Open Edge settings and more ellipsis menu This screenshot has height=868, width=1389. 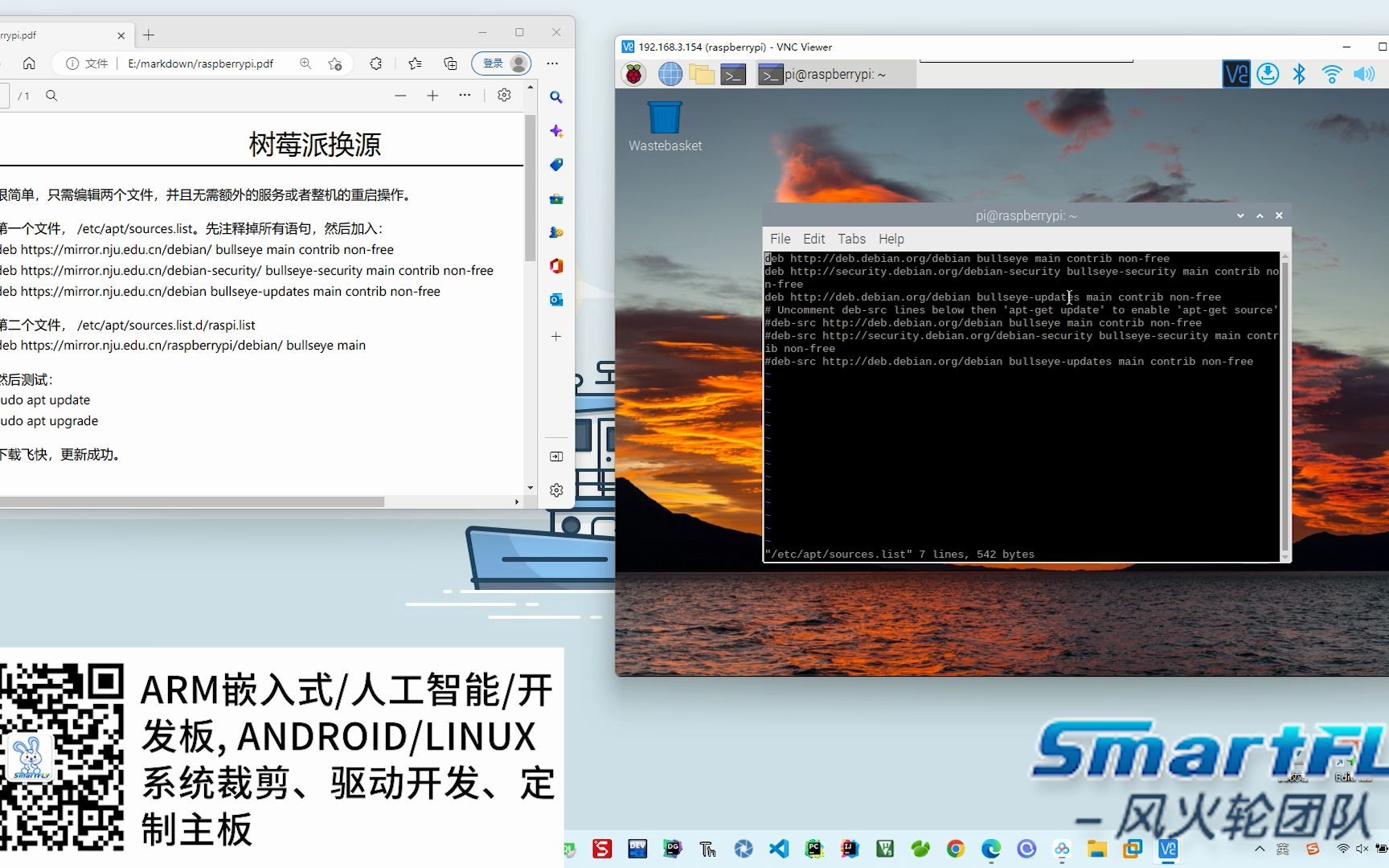(552, 63)
